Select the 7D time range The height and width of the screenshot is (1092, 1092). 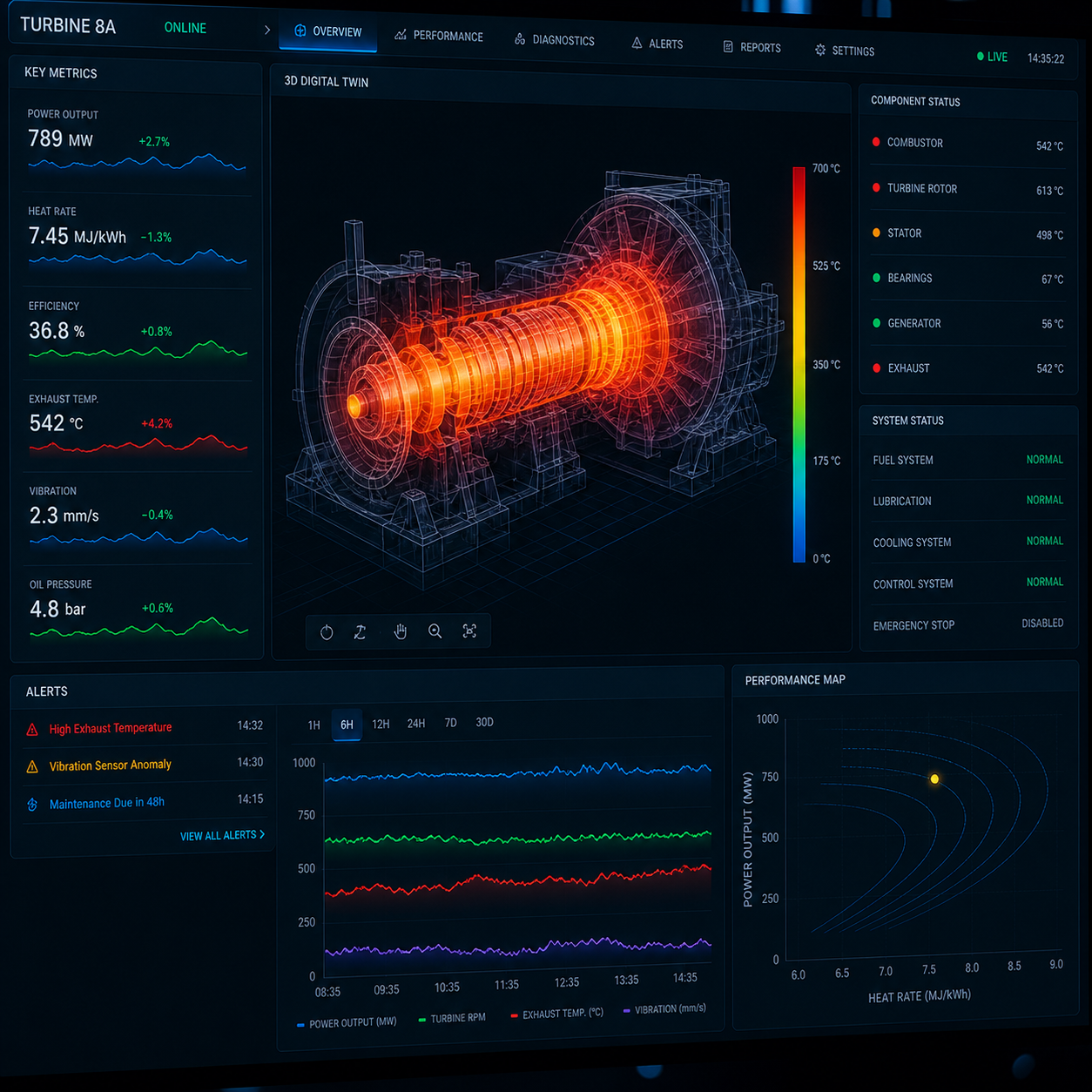tap(450, 723)
